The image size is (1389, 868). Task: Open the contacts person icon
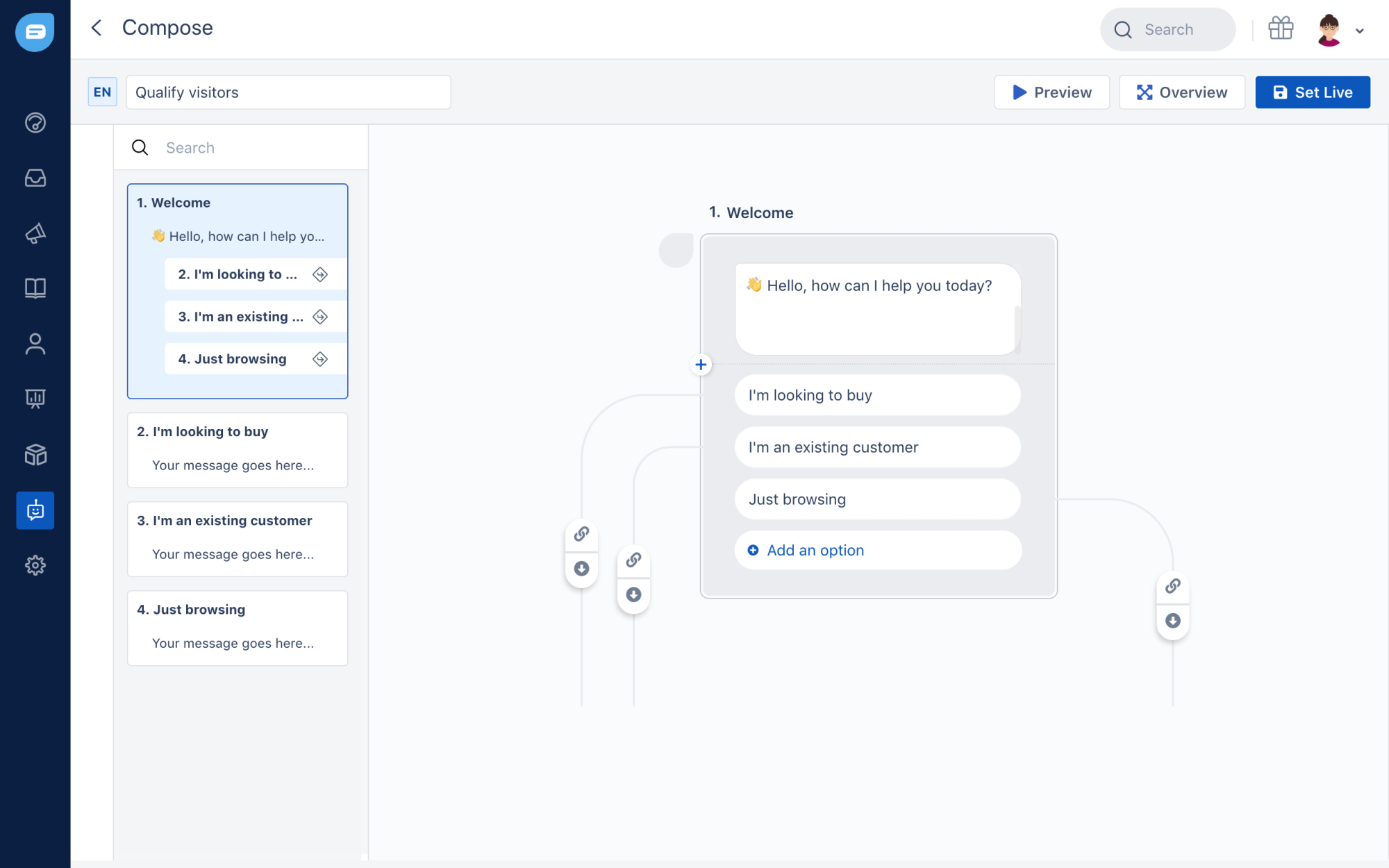coord(35,344)
